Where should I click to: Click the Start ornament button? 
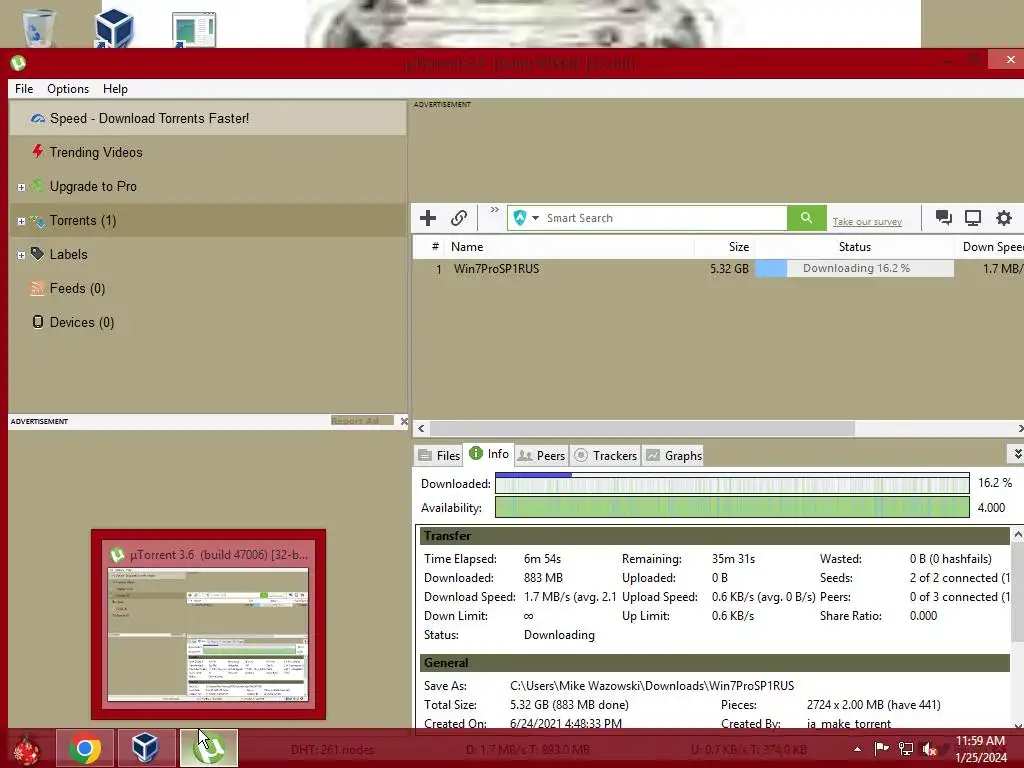[x=27, y=749]
